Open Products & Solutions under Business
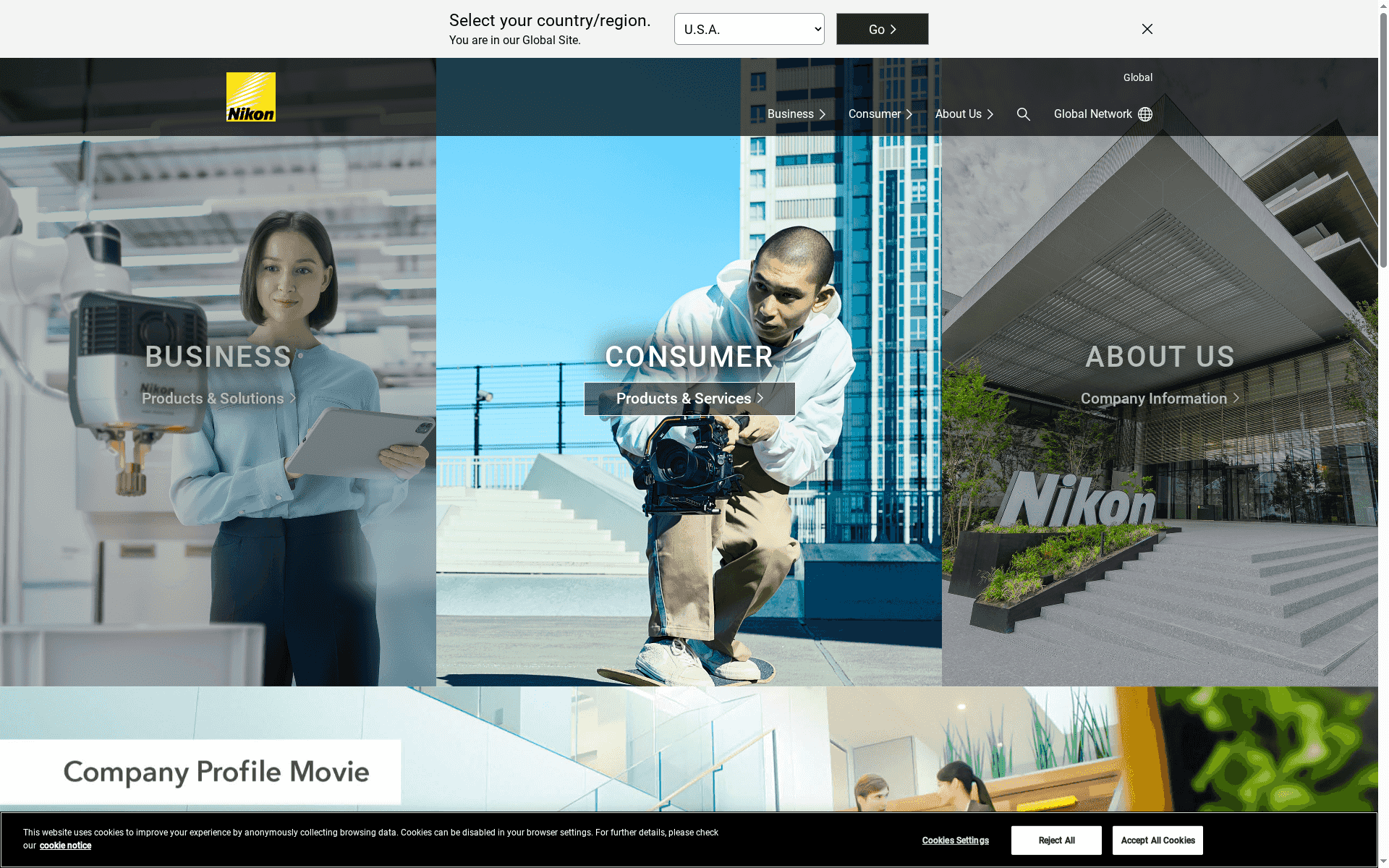 (x=218, y=399)
